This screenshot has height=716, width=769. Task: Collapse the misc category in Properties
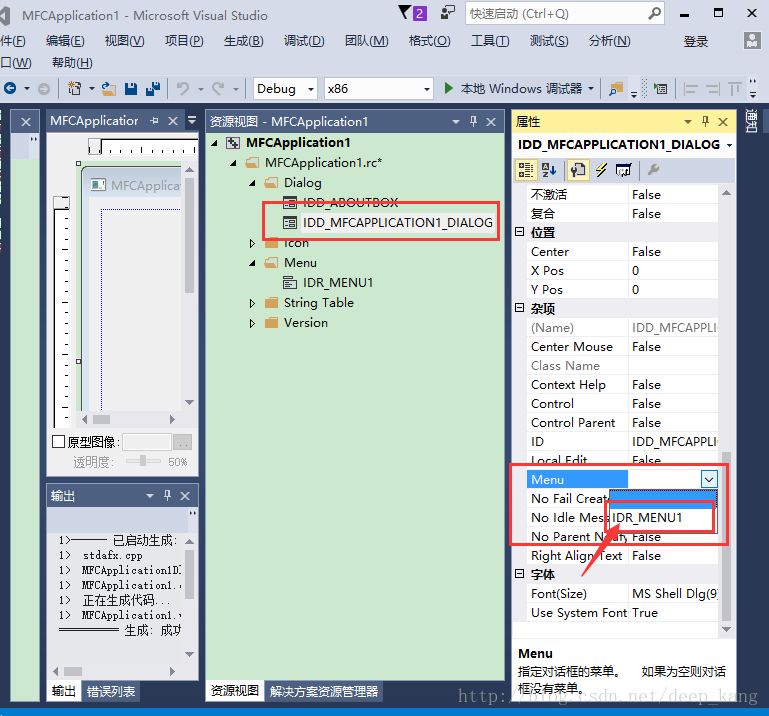click(520, 308)
